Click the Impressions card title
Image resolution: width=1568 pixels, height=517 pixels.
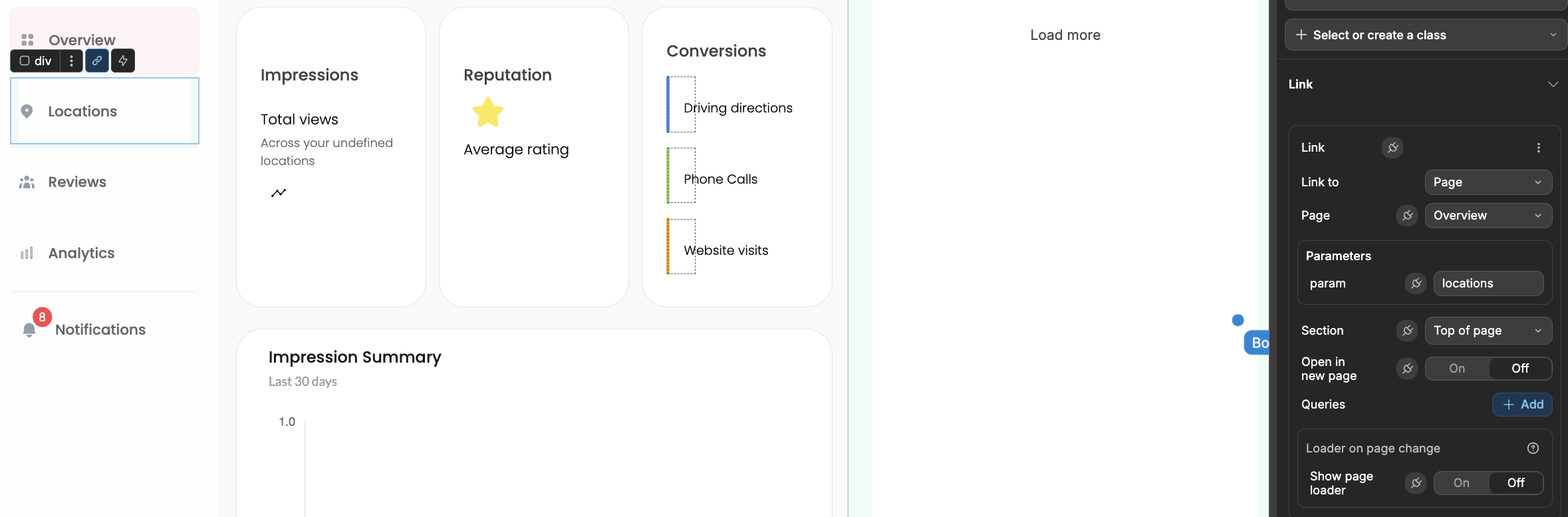click(x=309, y=75)
